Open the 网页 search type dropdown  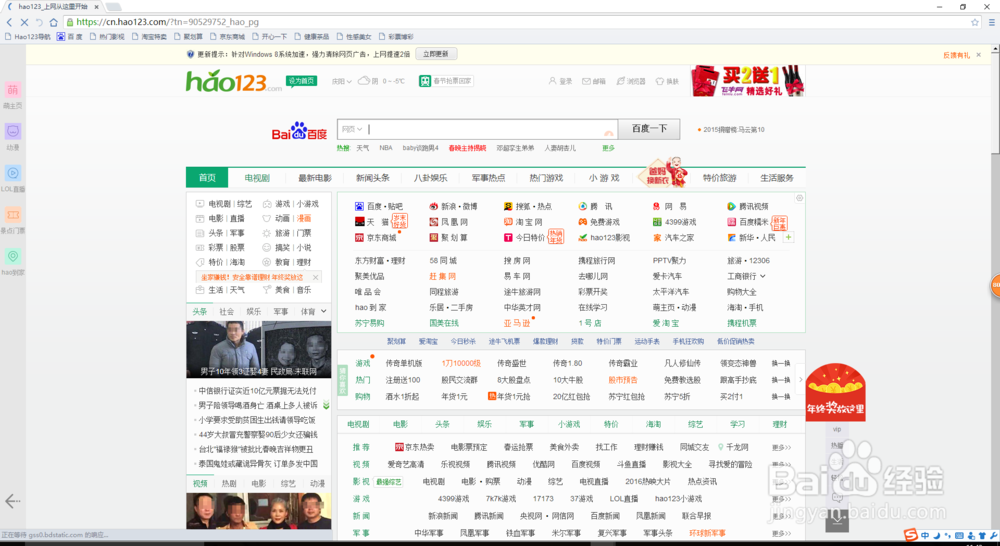[x=352, y=129]
